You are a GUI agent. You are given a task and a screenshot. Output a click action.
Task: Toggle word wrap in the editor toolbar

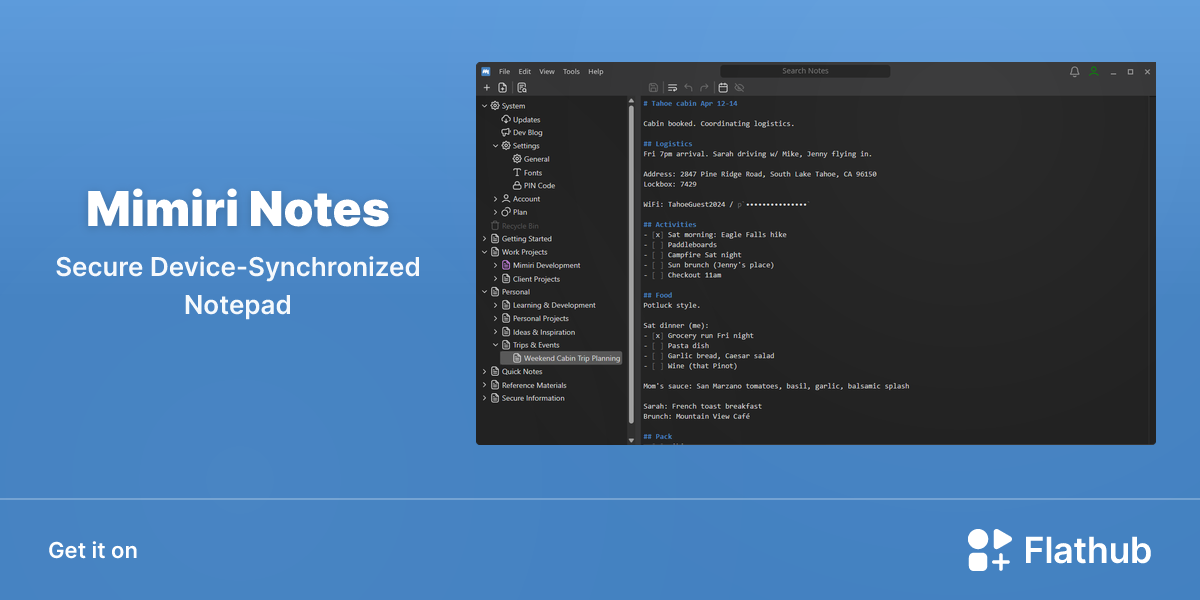[x=673, y=88]
